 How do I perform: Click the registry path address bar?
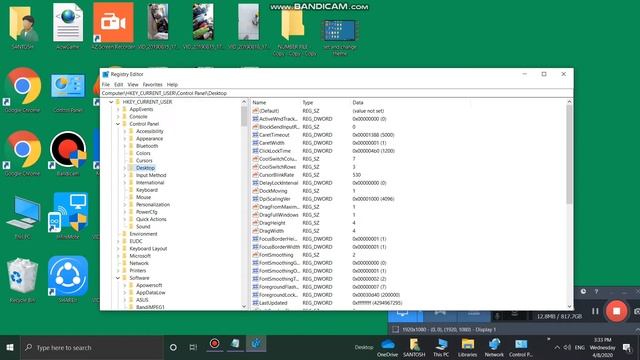(x=337, y=93)
